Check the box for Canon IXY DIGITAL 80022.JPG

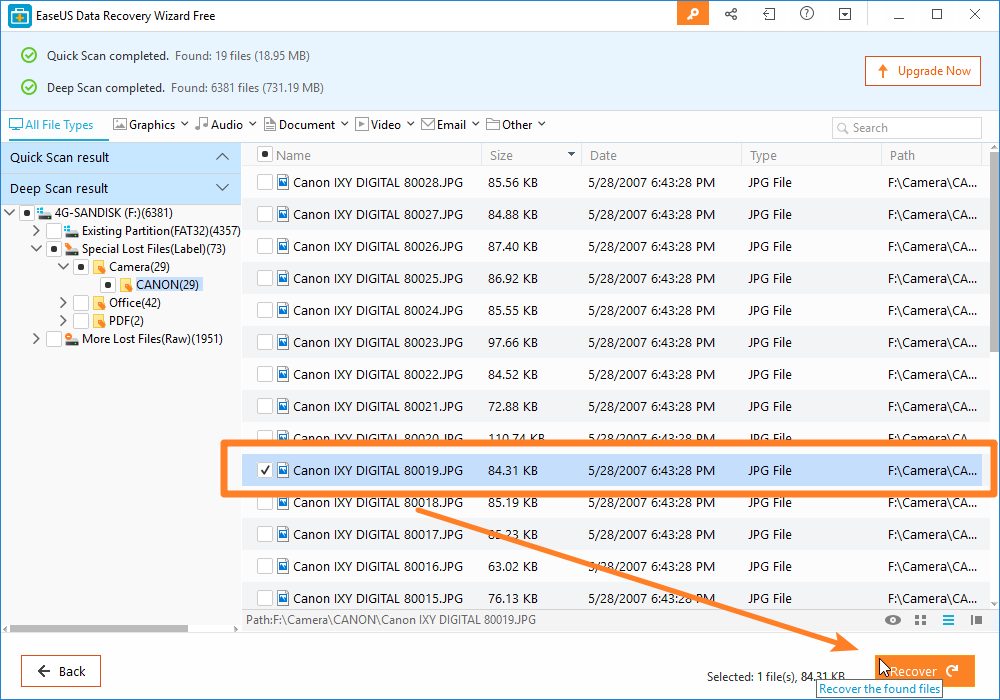[265, 374]
